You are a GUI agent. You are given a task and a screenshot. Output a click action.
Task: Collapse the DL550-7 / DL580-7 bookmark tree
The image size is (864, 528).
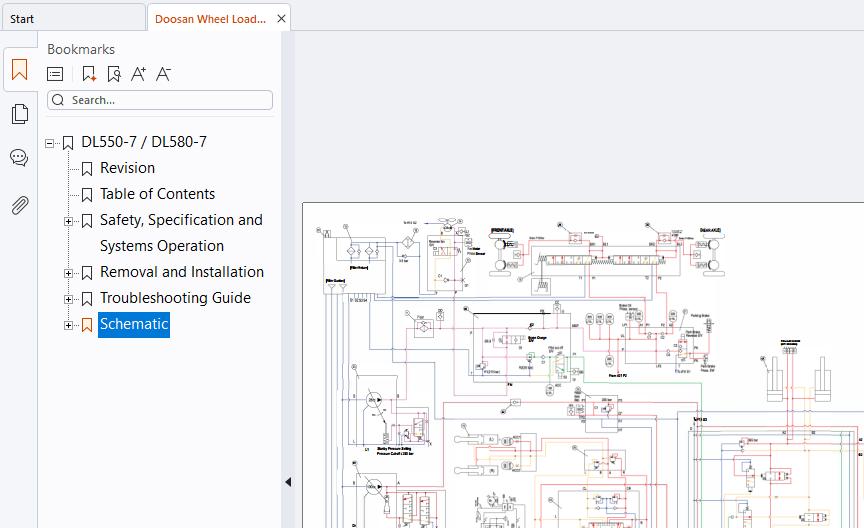(50, 143)
